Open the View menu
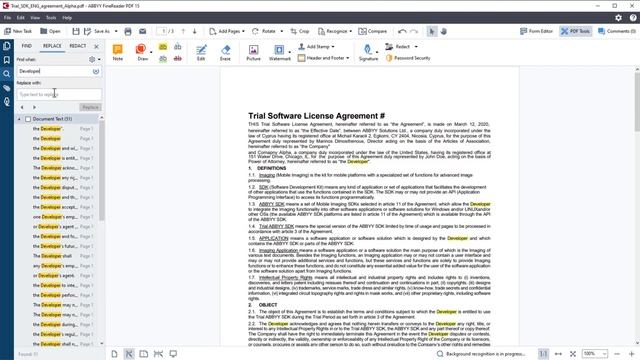The image size is (640, 360). click(35, 18)
